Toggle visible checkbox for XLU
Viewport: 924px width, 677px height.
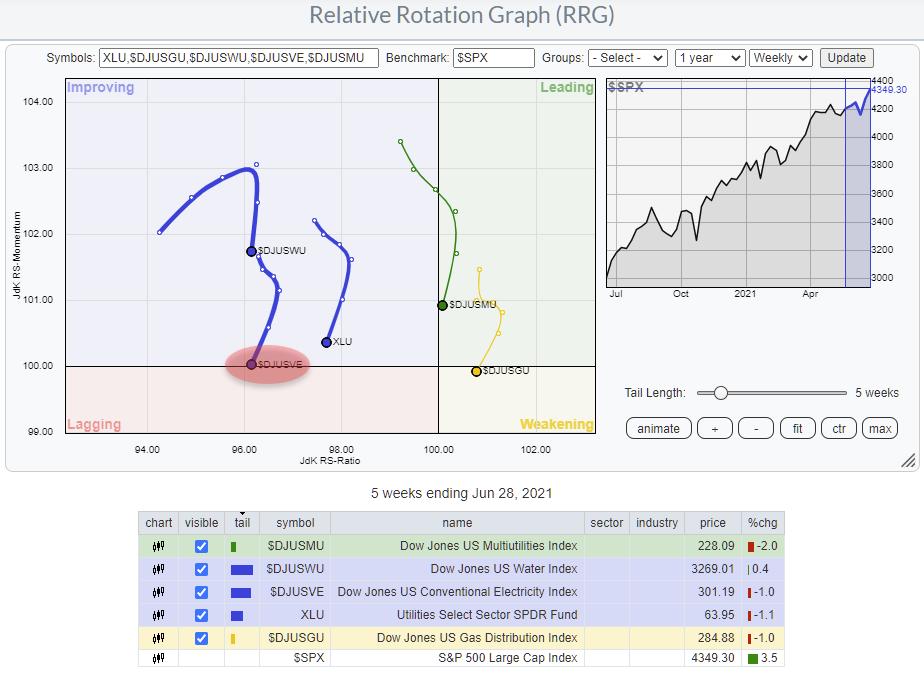click(x=201, y=615)
